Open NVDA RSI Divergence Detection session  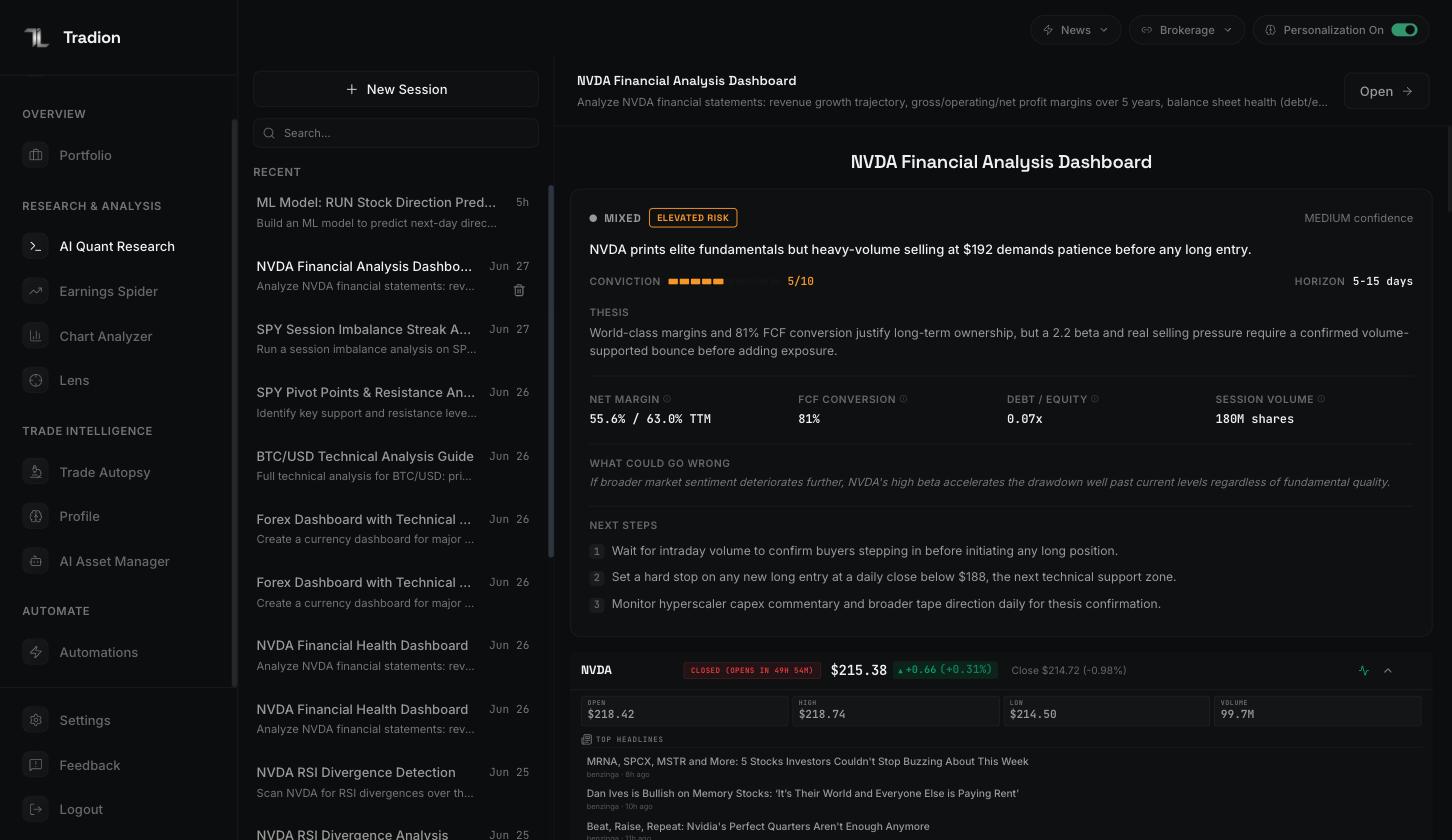(393, 782)
